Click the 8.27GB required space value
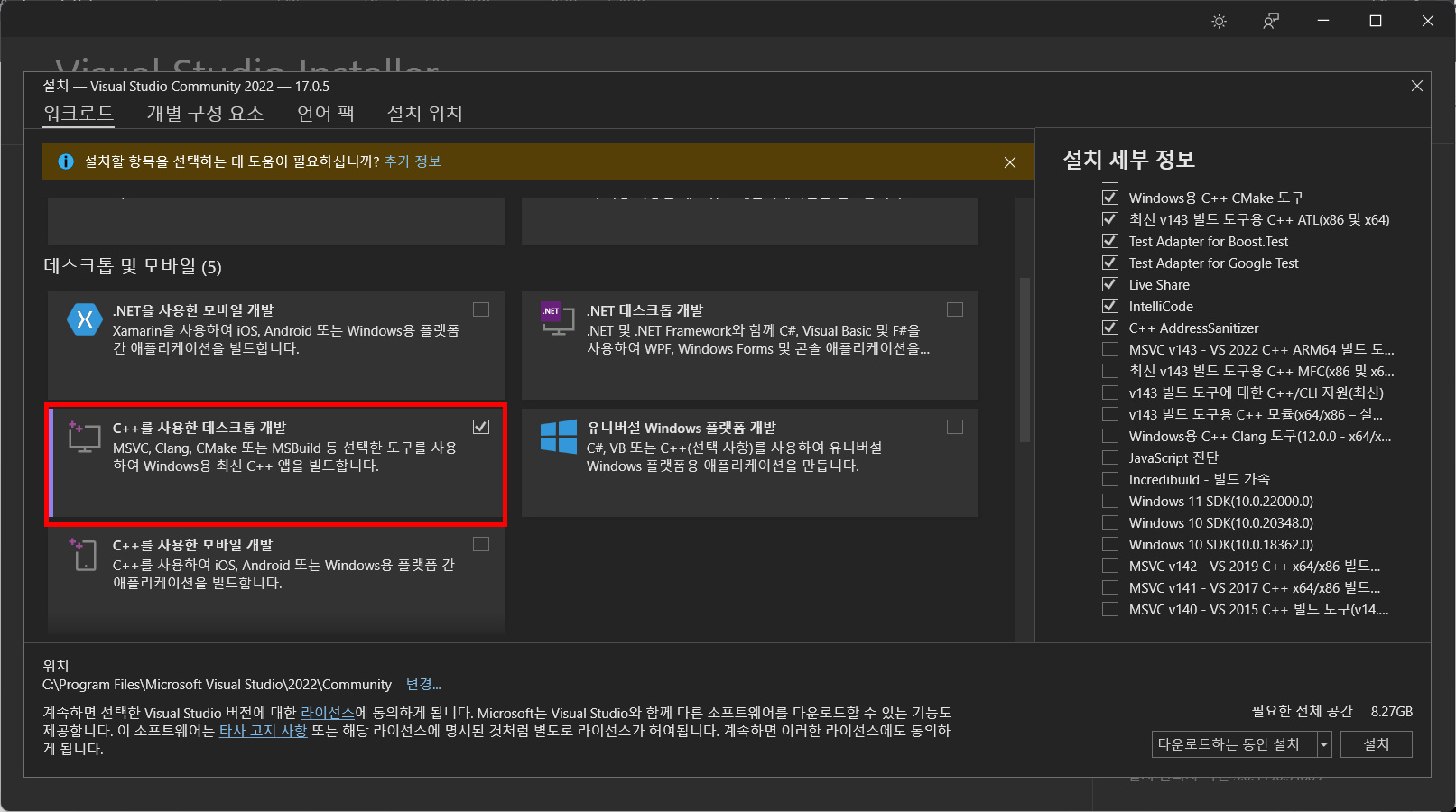The image size is (1456, 812). click(1392, 711)
